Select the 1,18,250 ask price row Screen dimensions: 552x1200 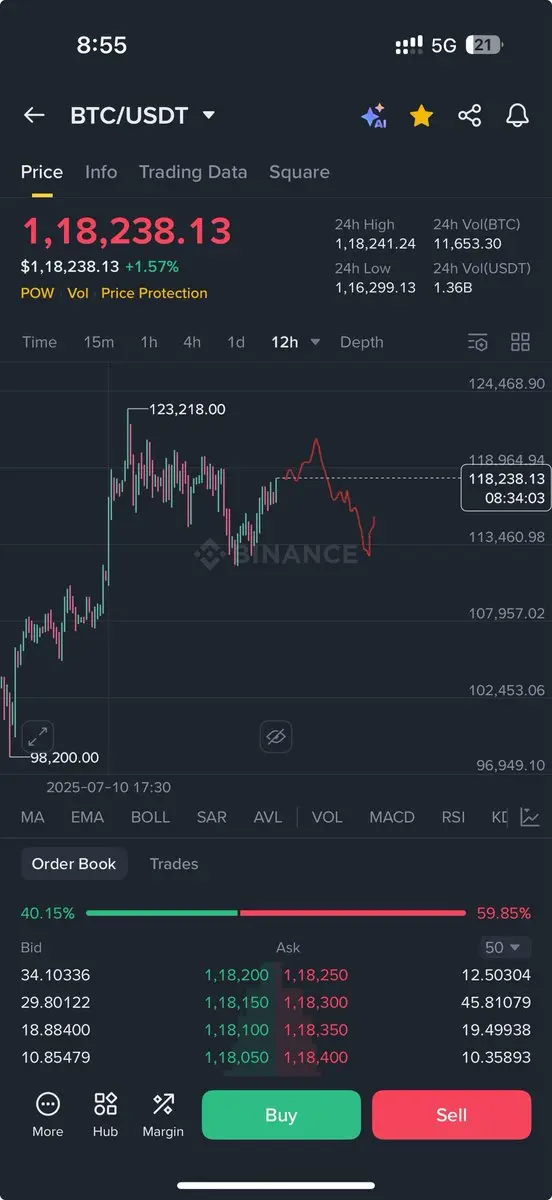[407, 975]
